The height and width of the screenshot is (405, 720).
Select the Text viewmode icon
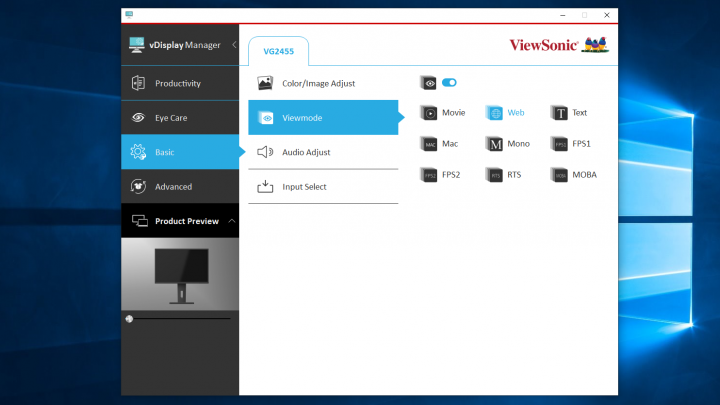559,112
